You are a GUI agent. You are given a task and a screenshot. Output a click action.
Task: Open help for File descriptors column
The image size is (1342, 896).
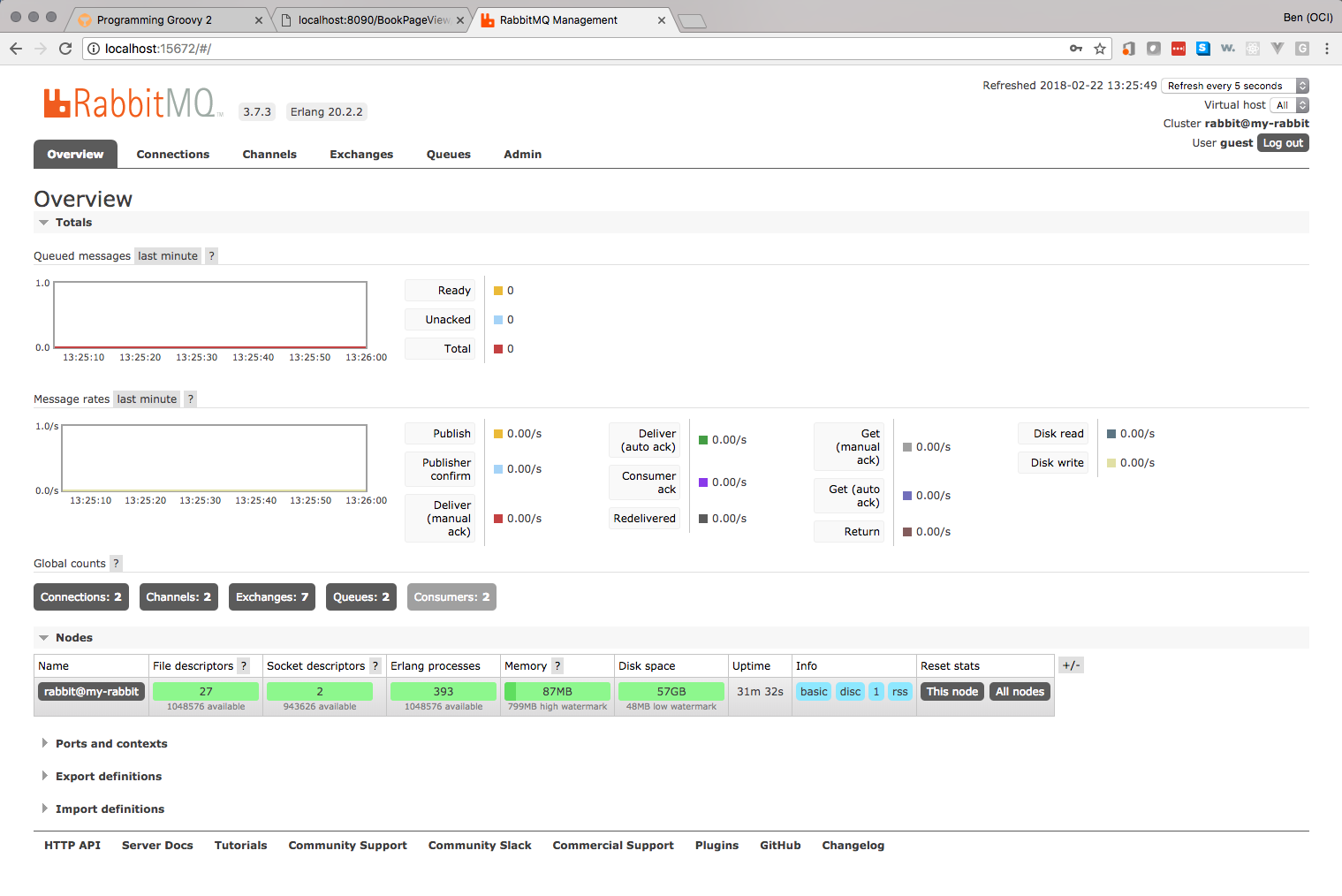point(244,666)
